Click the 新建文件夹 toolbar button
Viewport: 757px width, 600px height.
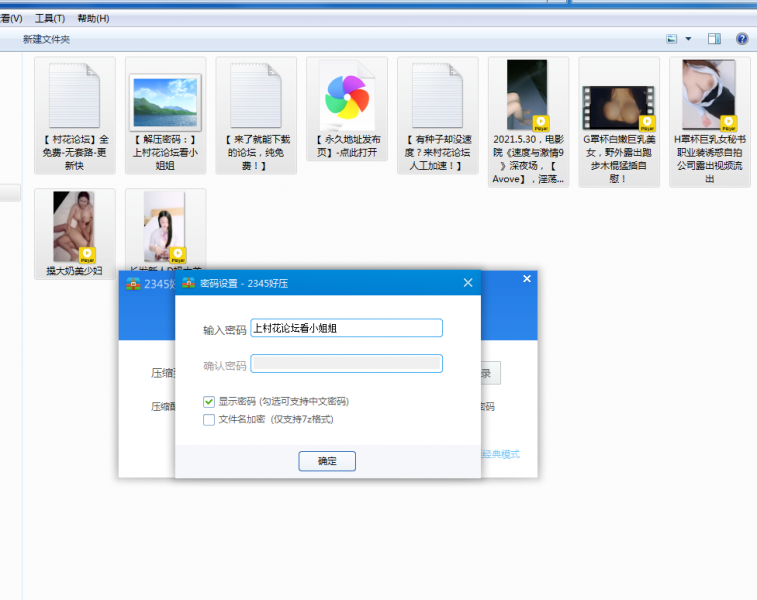pos(47,39)
